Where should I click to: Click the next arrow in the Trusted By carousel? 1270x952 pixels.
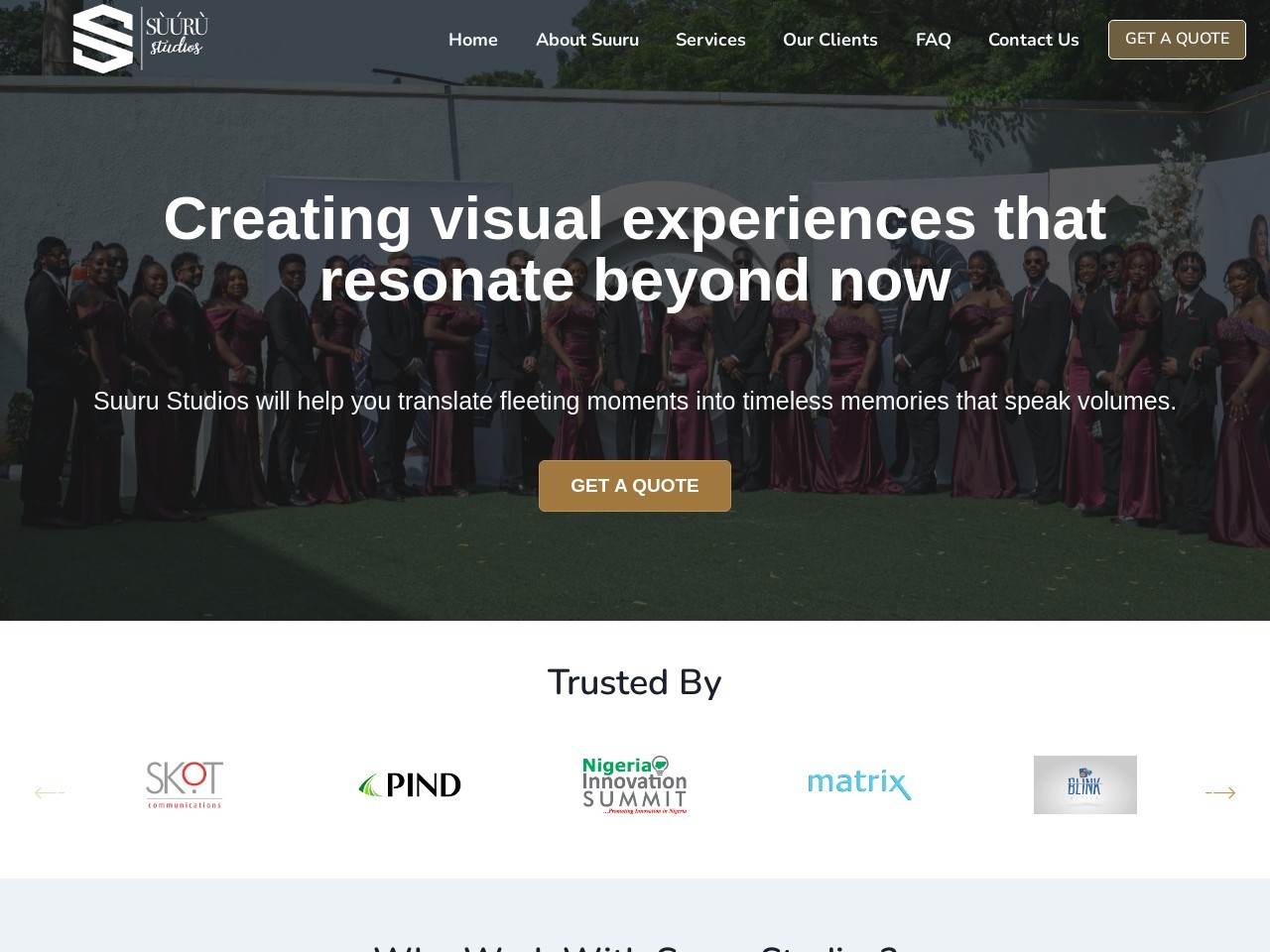coord(1220,792)
